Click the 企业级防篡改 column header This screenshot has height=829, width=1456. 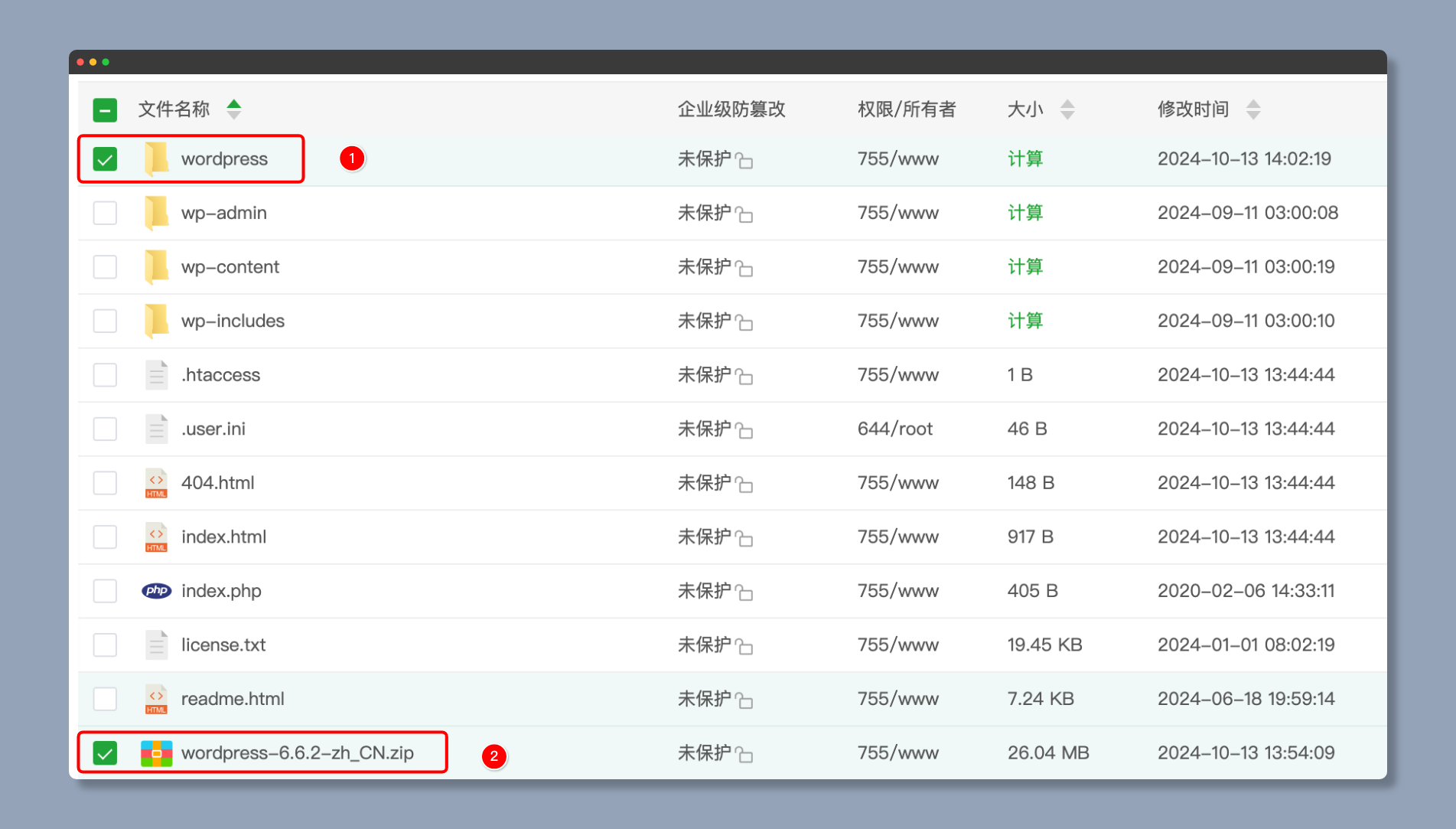click(731, 109)
